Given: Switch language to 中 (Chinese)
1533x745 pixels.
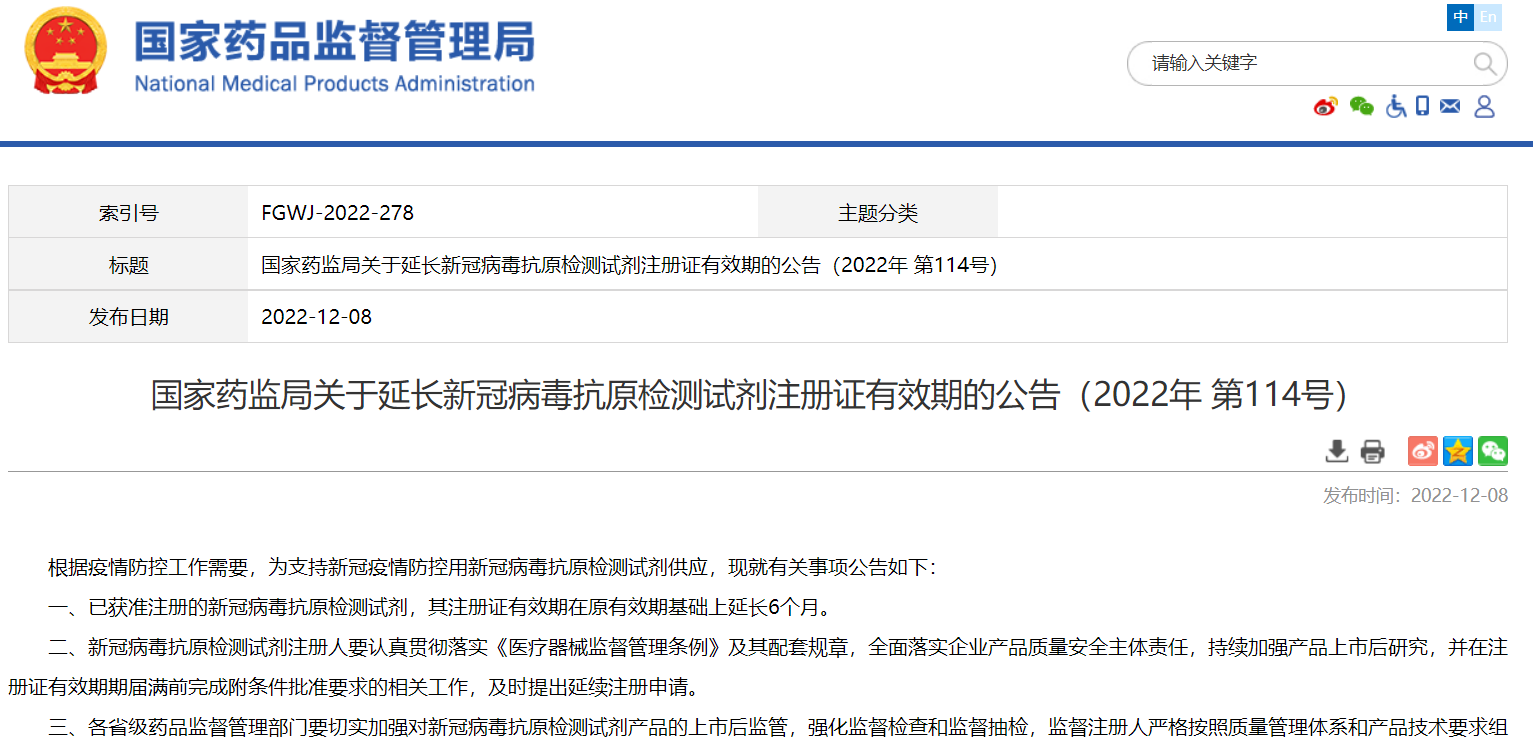Looking at the screenshot, I should point(1461,17).
